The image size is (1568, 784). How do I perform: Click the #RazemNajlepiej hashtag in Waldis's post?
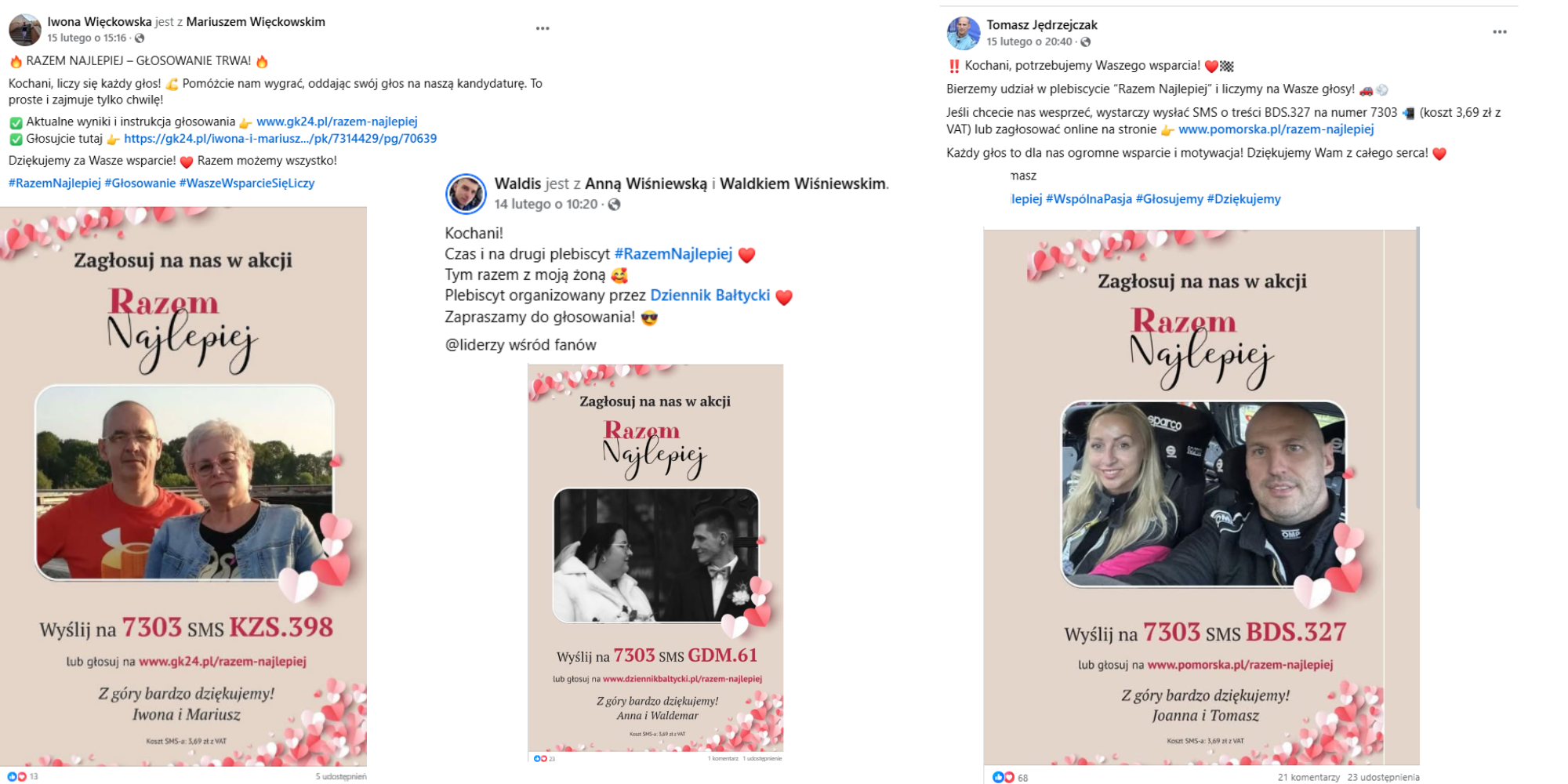[673, 254]
